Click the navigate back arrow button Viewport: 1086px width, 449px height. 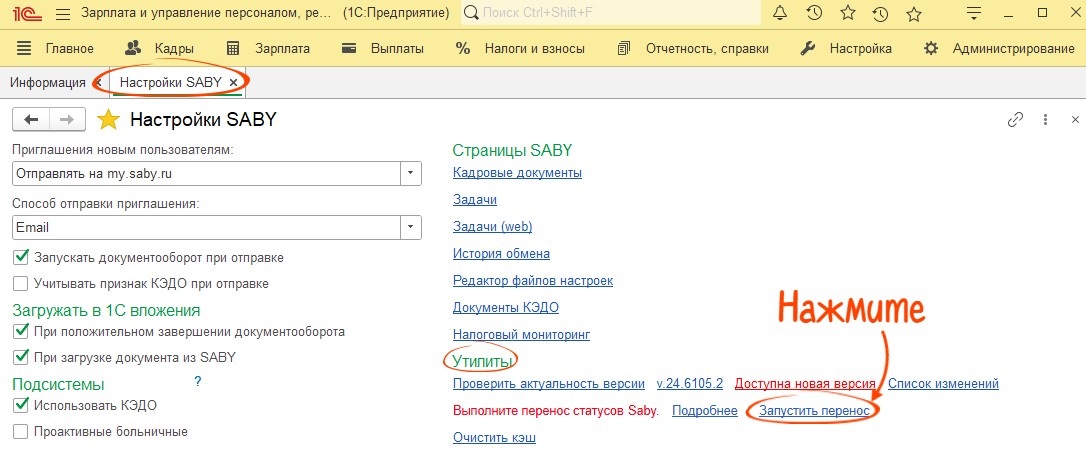[31, 120]
